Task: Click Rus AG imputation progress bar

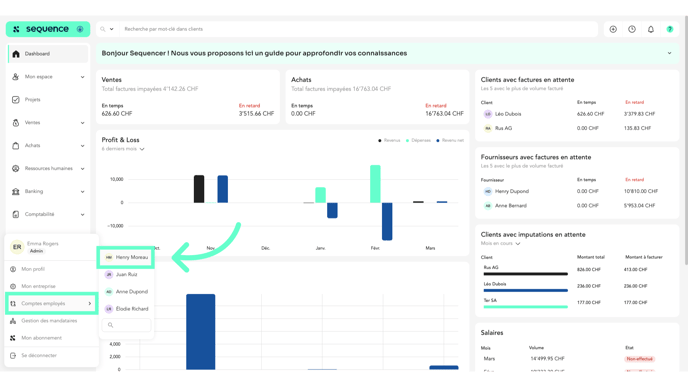Action: click(x=526, y=274)
